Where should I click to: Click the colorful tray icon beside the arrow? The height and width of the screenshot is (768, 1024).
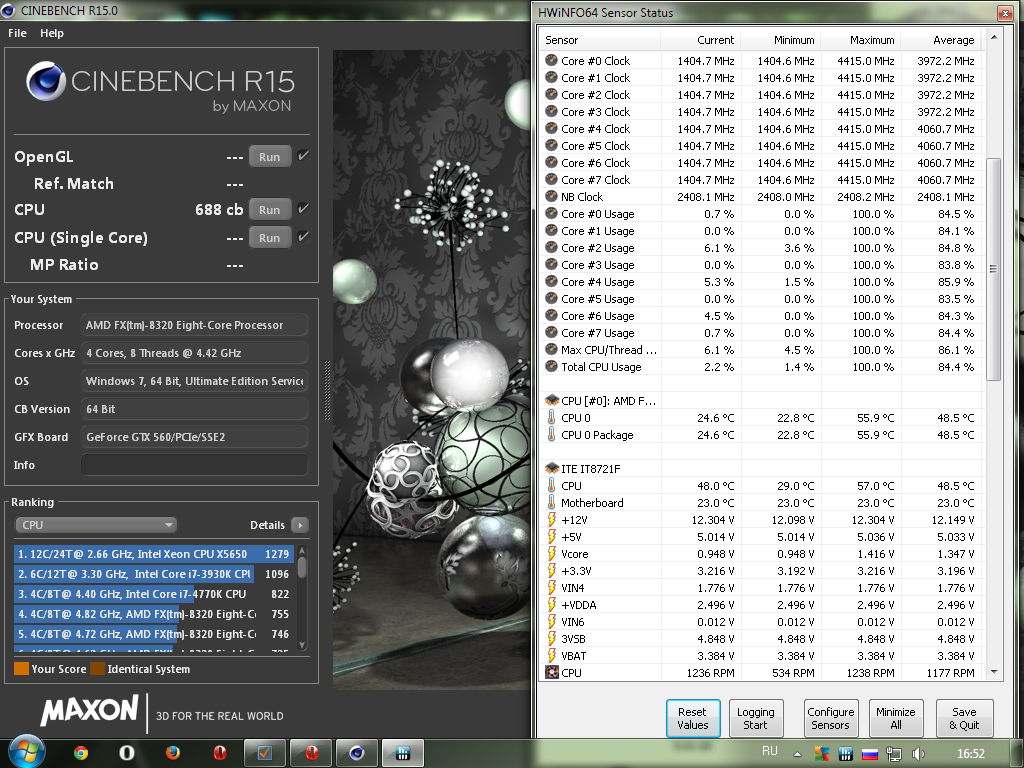822,754
